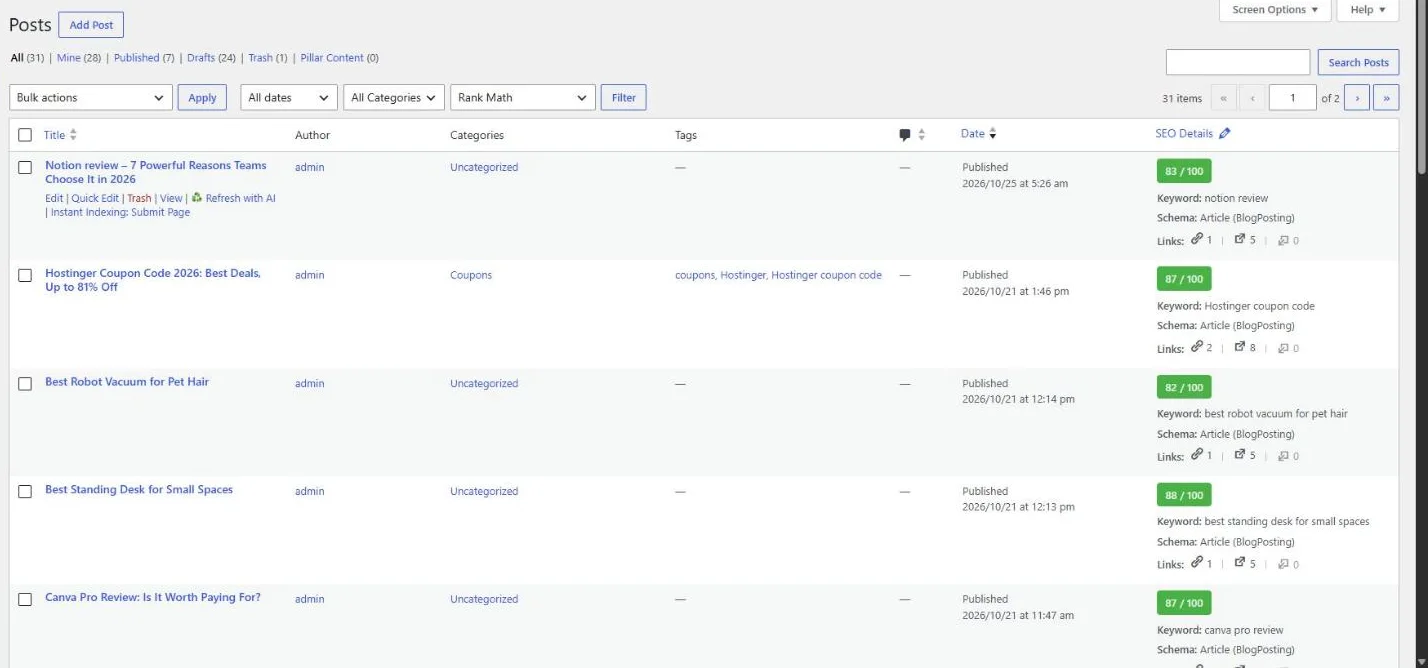Click external links icon for Hostinger coupon row
The height and width of the screenshot is (668, 1428).
(x=1240, y=347)
